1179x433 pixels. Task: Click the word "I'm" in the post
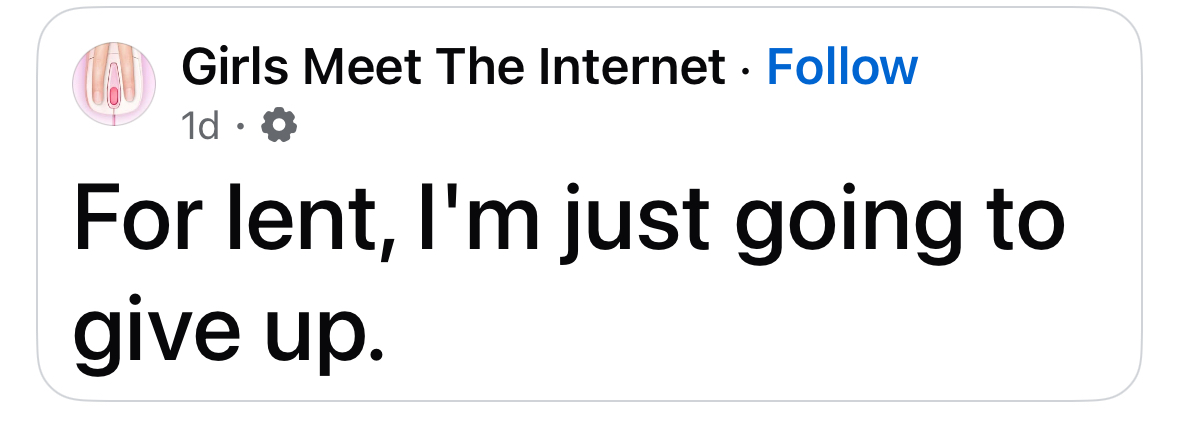(x=462, y=223)
